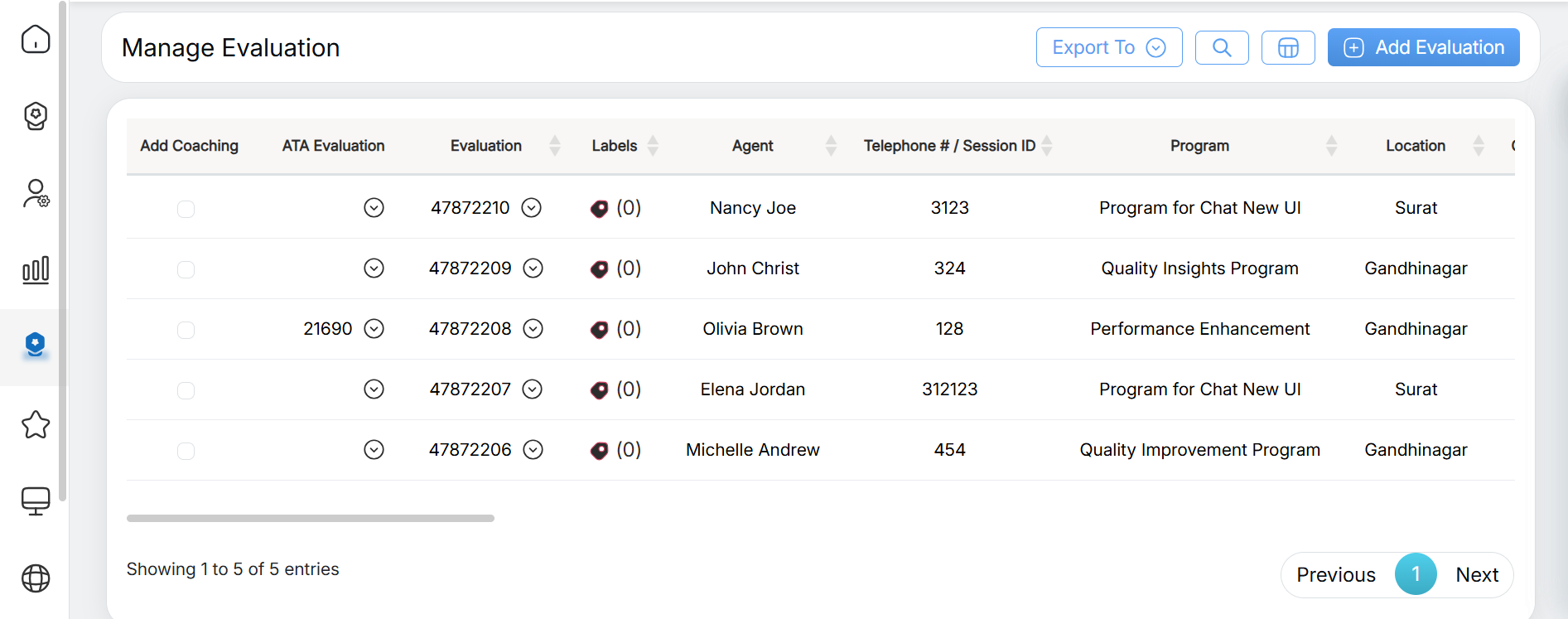
Task: Open the bar chart reports icon
Action: pyautogui.click(x=36, y=270)
